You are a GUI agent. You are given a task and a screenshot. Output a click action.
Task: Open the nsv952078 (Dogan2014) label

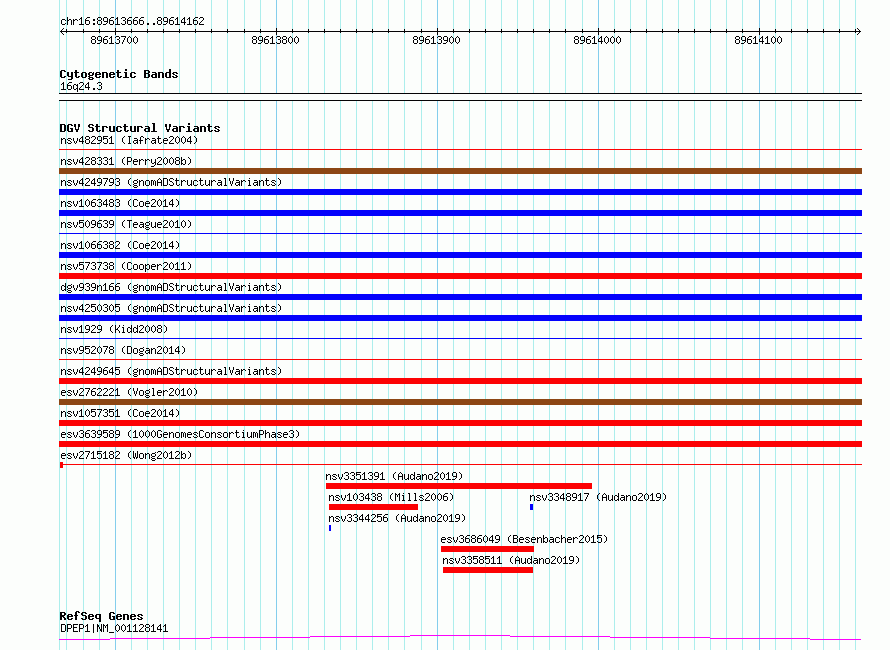click(x=123, y=350)
